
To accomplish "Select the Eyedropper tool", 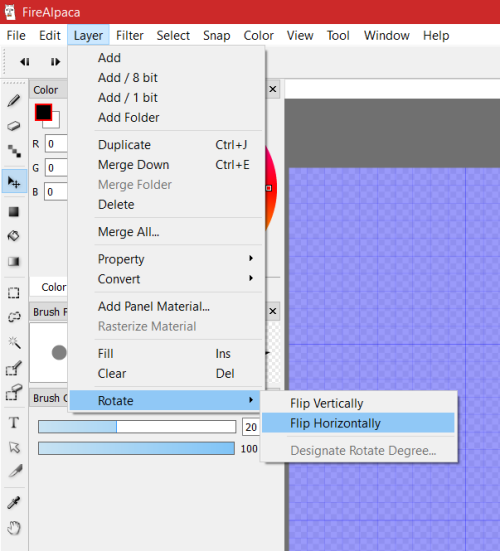I will click(14, 503).
